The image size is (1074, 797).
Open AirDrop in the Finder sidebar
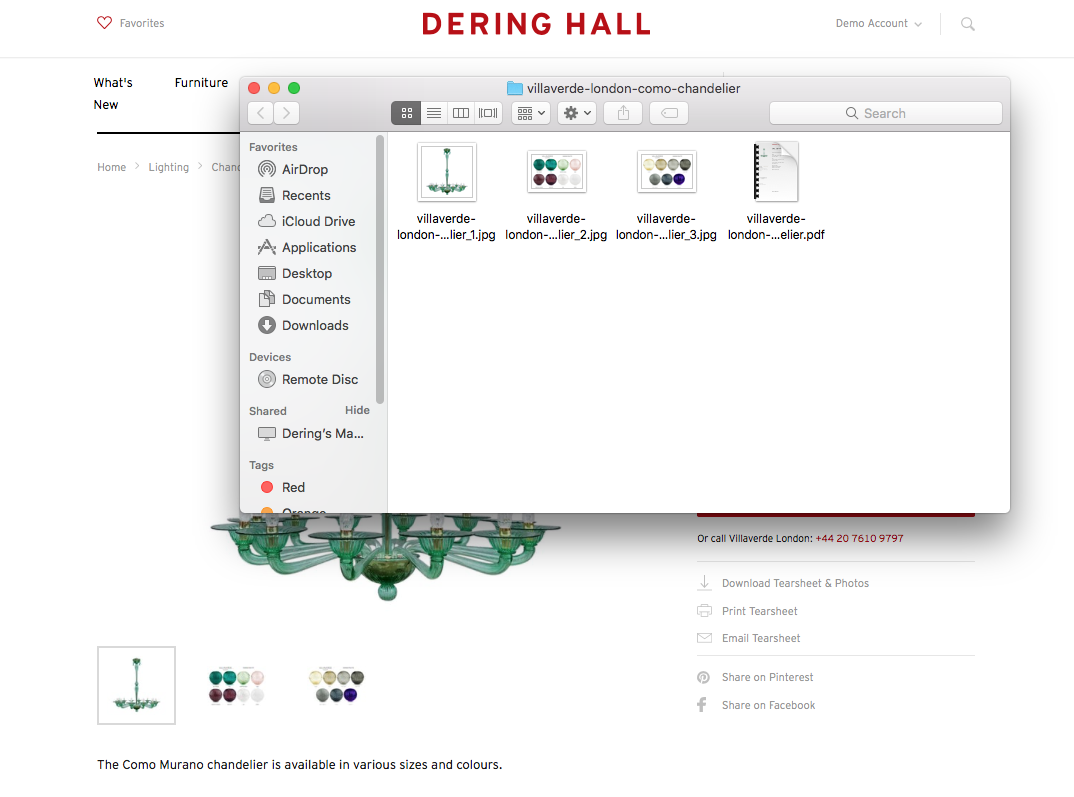pyautogui.click(x=305, y=169)
